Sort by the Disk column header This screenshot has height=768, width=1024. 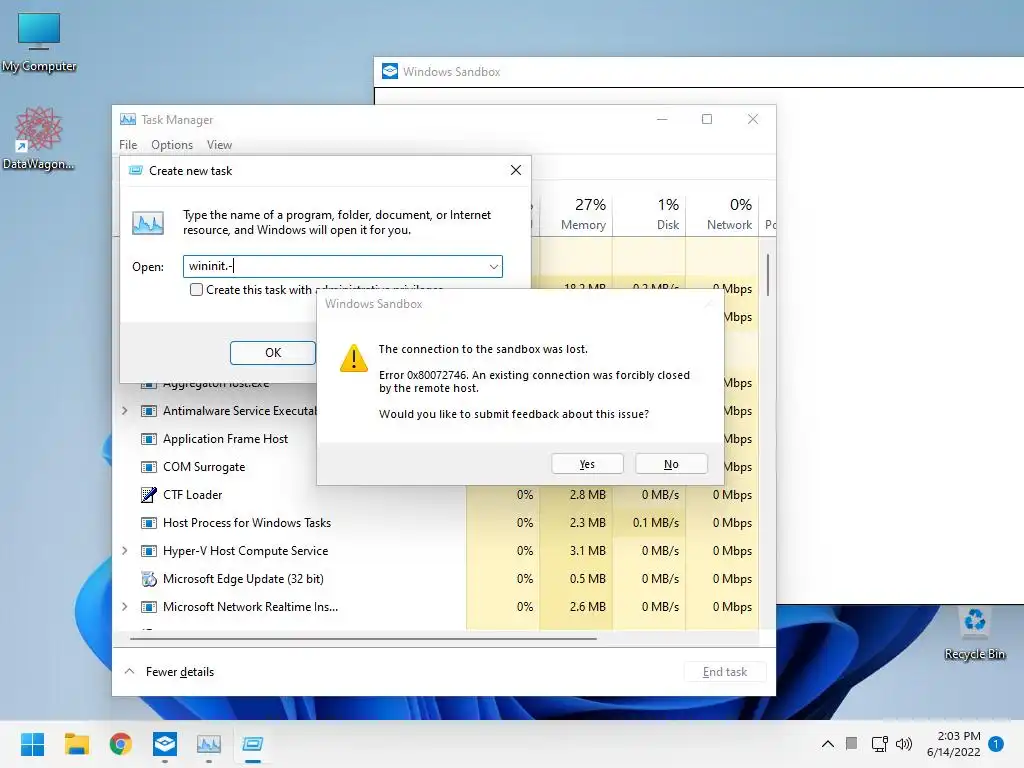pyautogui.click(x=649, y=215)
